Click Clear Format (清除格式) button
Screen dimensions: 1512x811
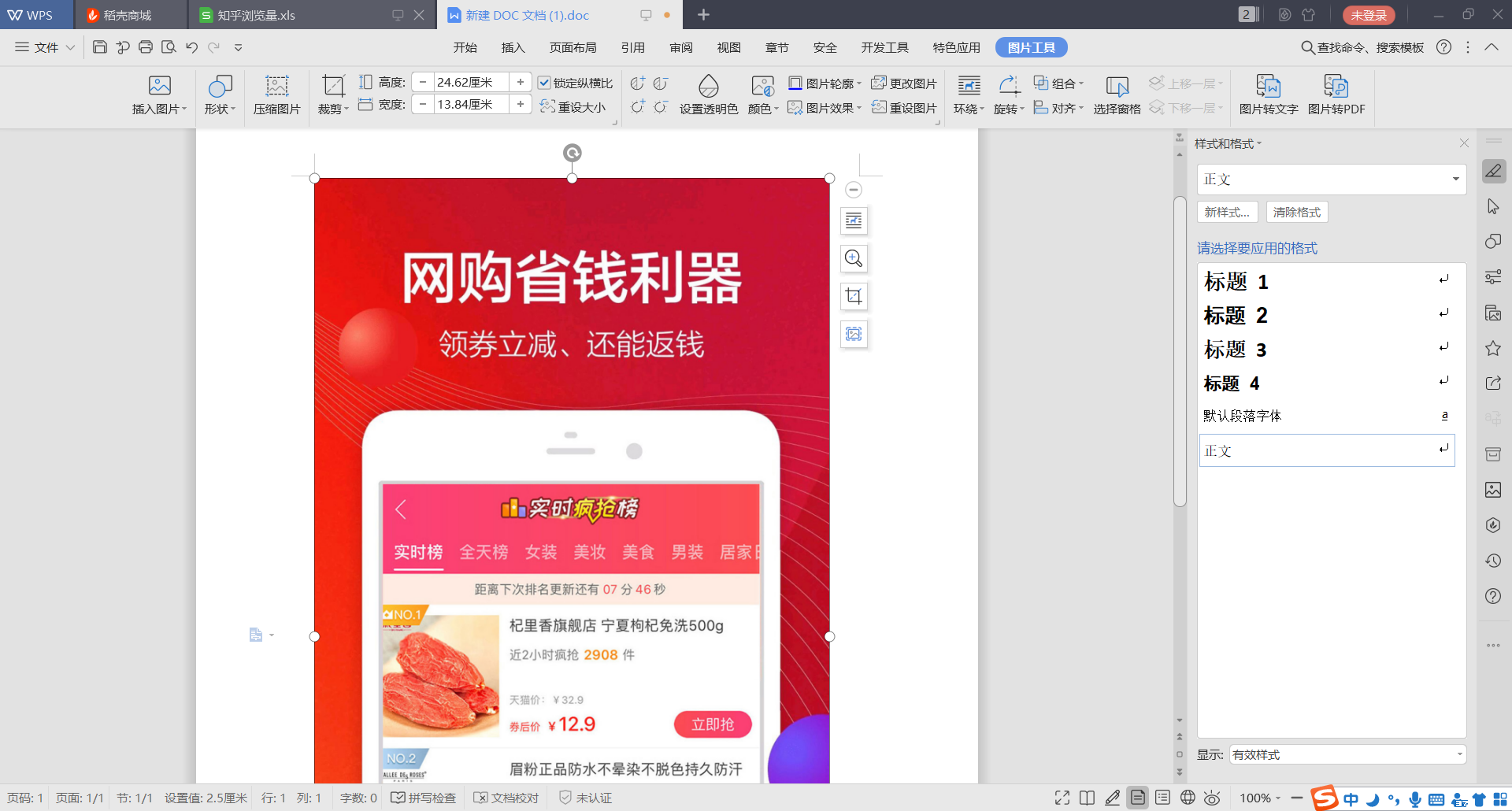pos(1297,212)
